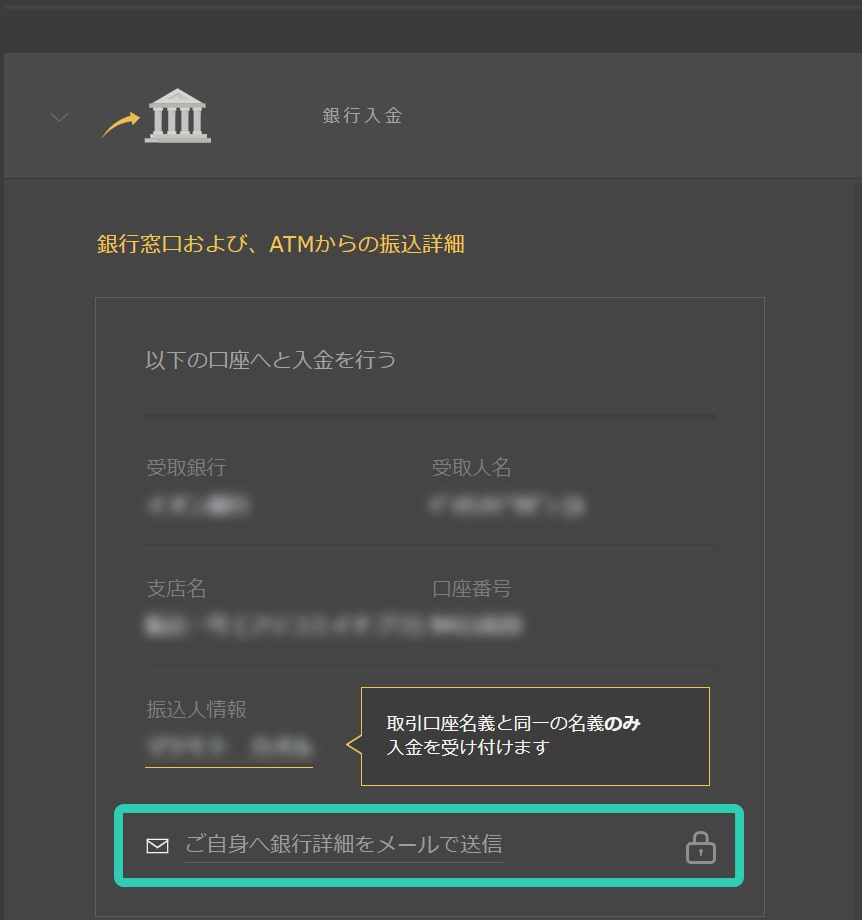Click the blurred 受取銀行 value

tap(198, 505)
